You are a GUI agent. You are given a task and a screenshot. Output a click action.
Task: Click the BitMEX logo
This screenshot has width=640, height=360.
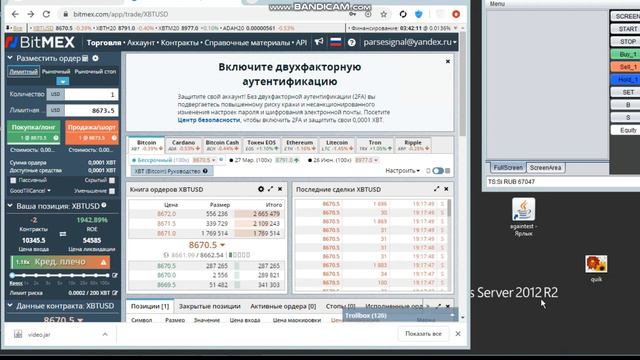coord(40,42)
